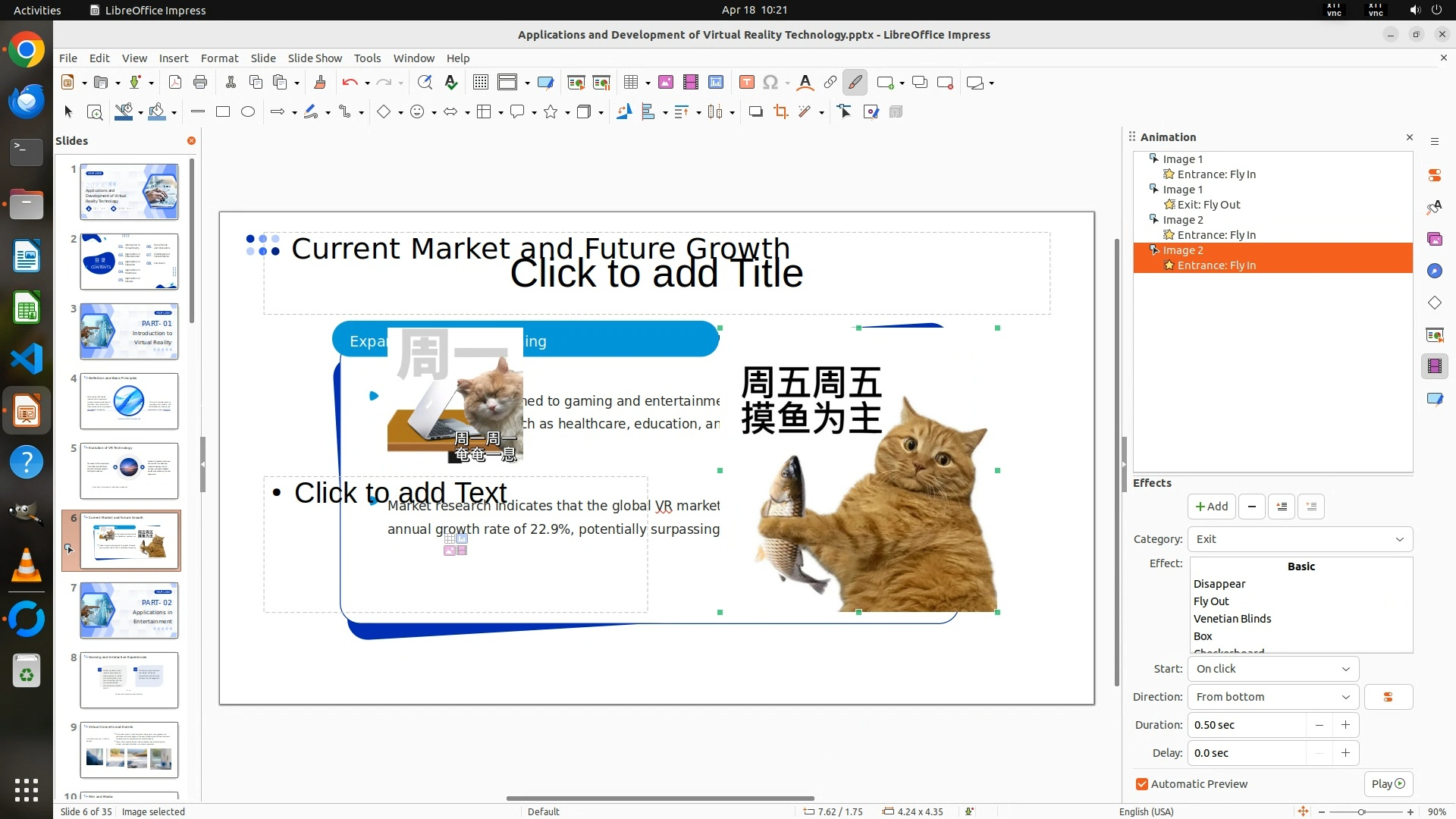
Task: Click the Display Grid toolbar icon
Action: click(480, 83)
